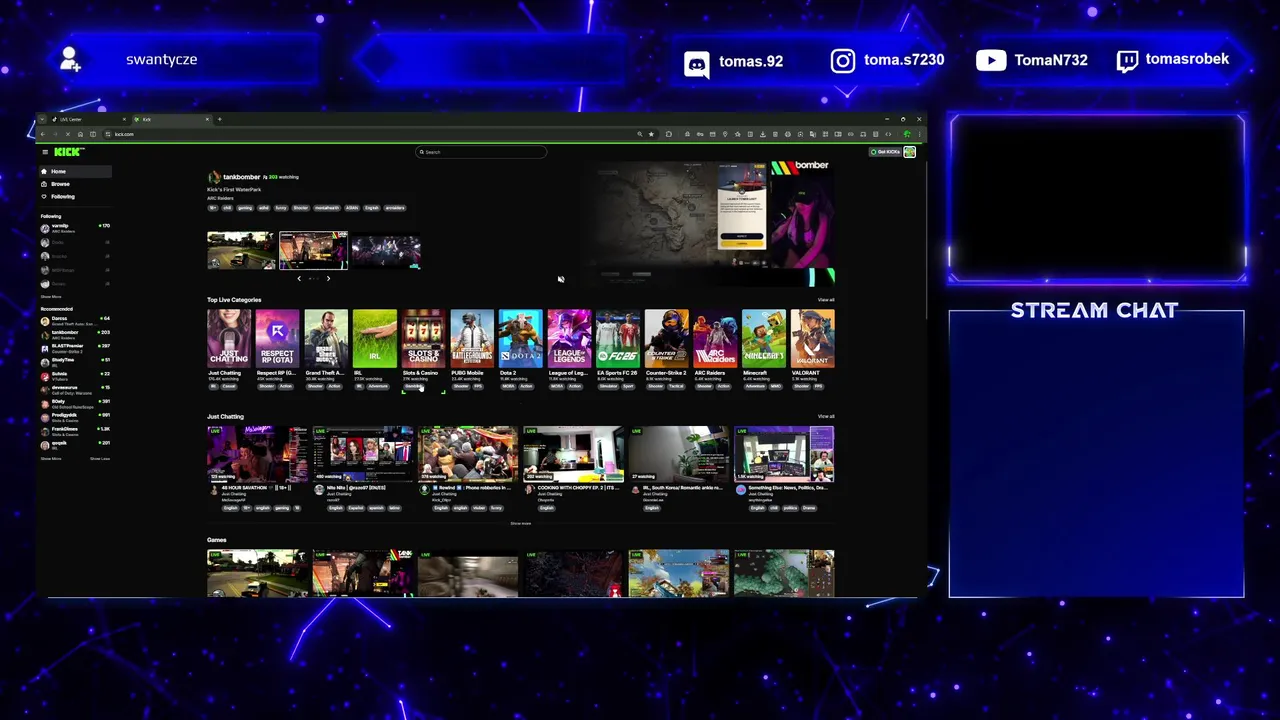The height and width of the screenshot is (720, 1280).
Task: Bookmark page with star icon
Action: (x=651, y=134)
